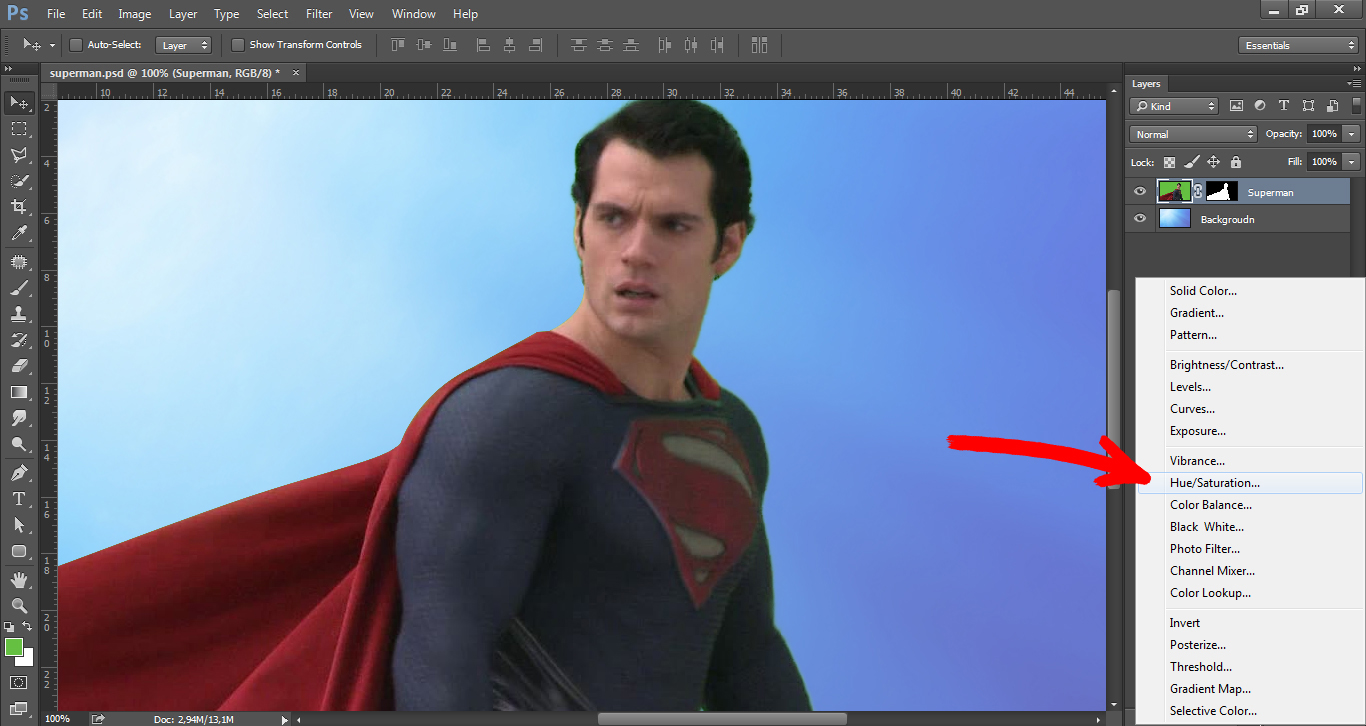The image size is (1366, 726).
Task: Swap foreground and background colors
Action: [28, 627]
